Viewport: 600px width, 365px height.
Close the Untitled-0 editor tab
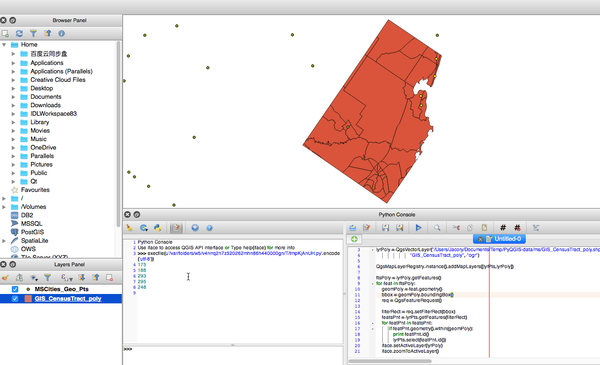[x=480, y=239]
